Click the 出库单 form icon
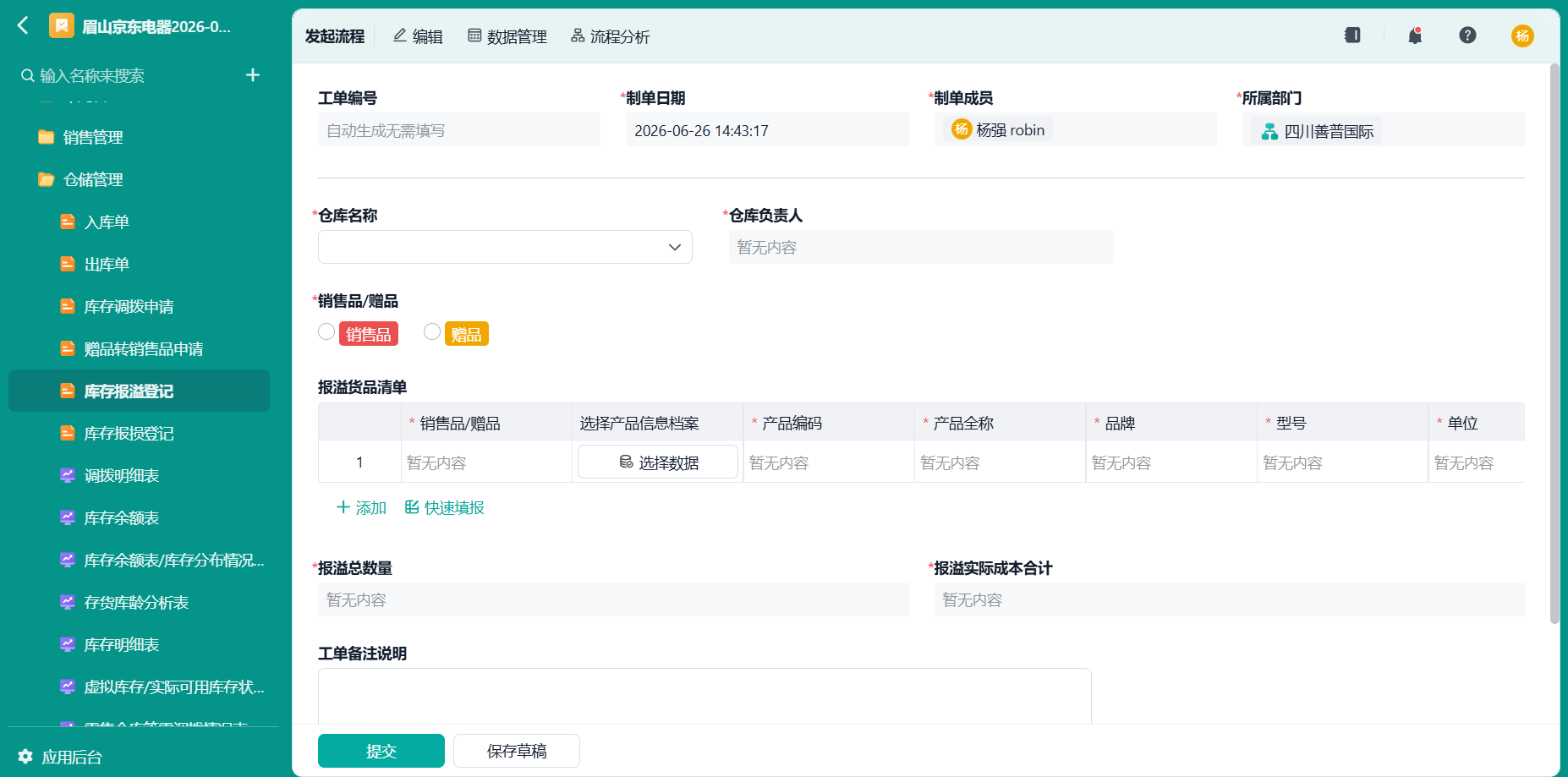This screenshot has width=1568, height=777. tap(68, 264)
